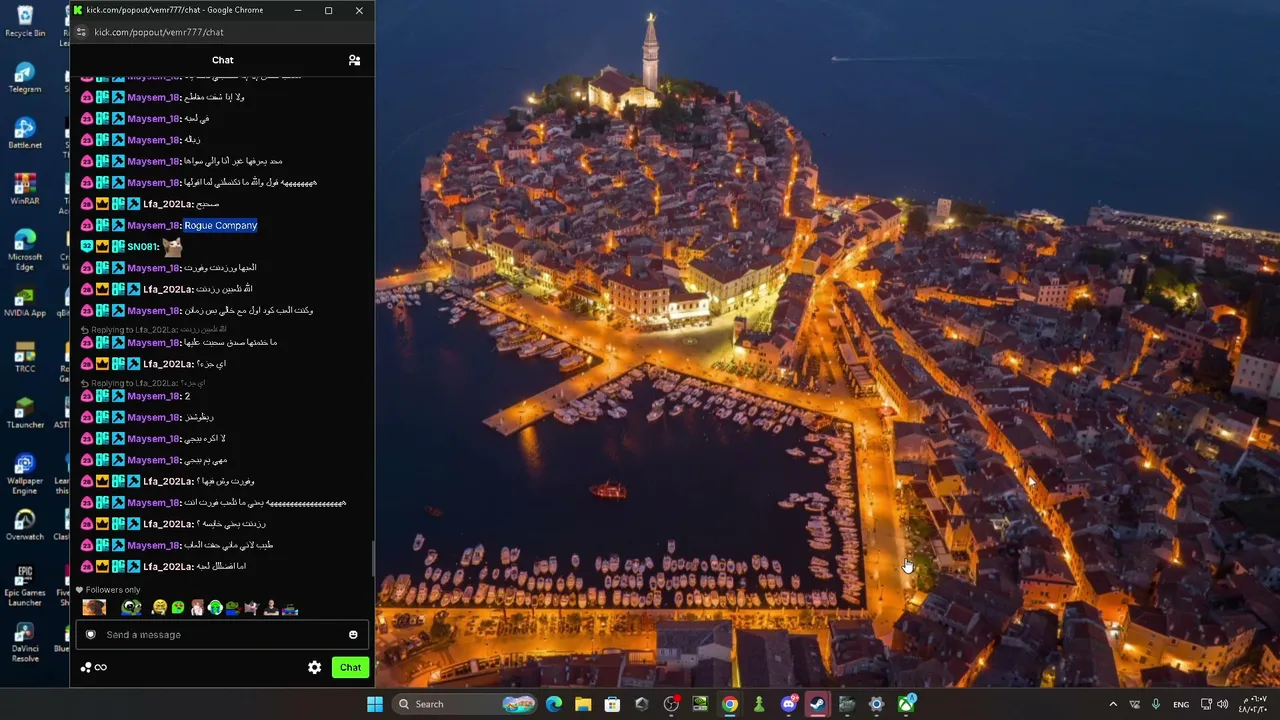Open the TLauncher desktop icon

25,413
